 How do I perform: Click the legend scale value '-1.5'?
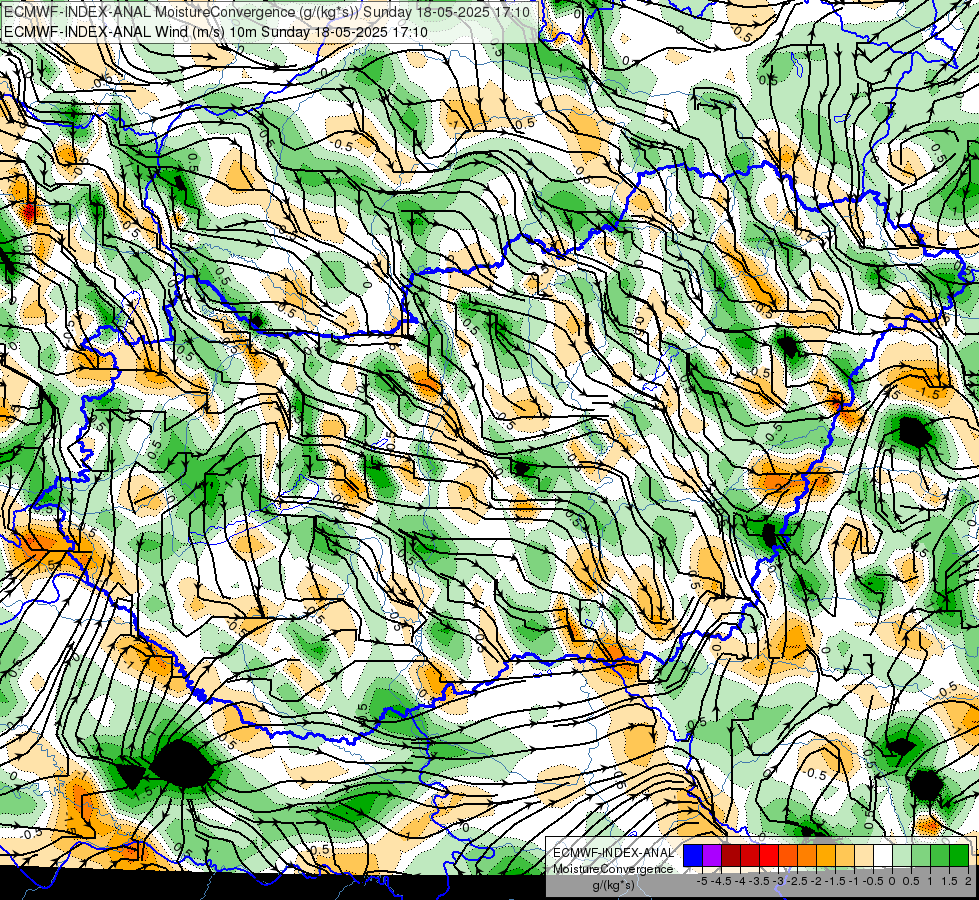tap(835, 881)
